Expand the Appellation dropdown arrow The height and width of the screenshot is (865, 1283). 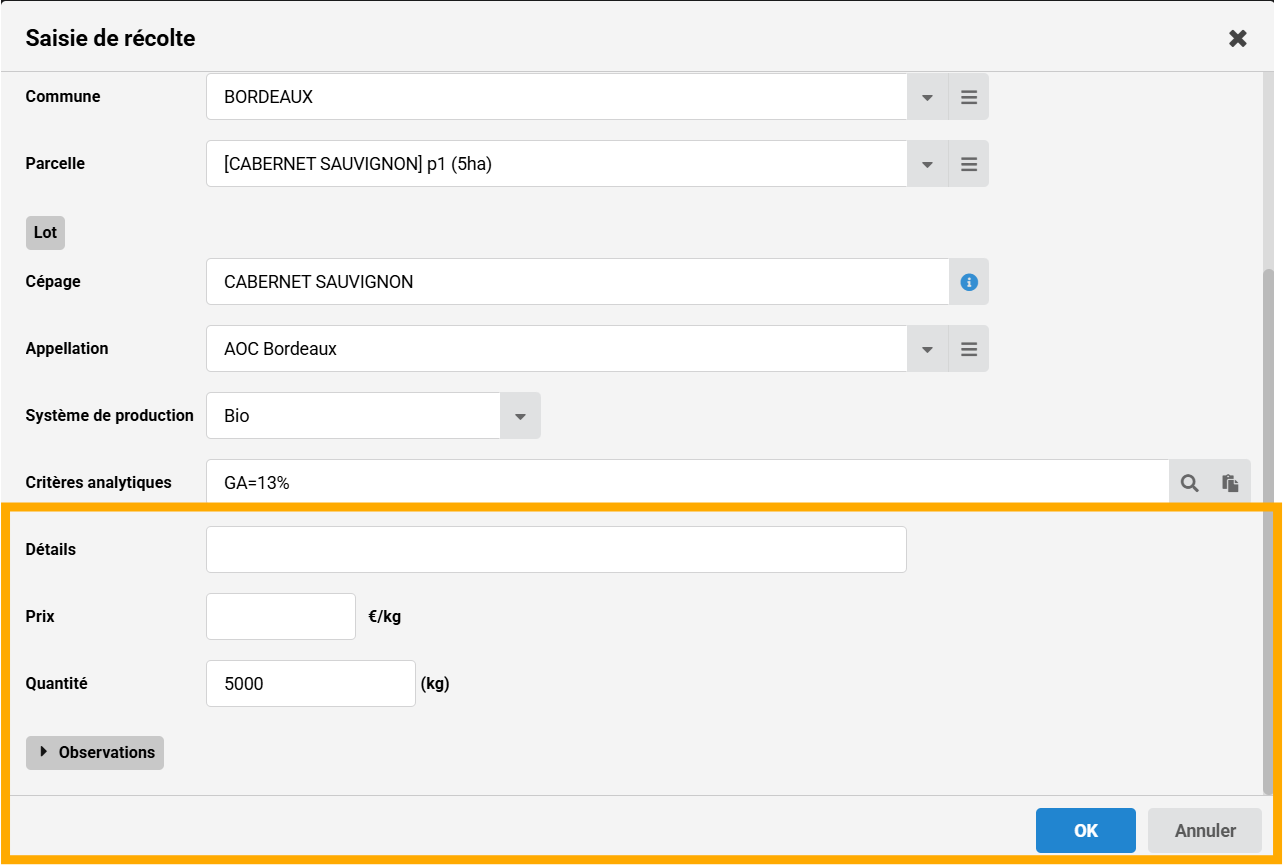[927, 349]
